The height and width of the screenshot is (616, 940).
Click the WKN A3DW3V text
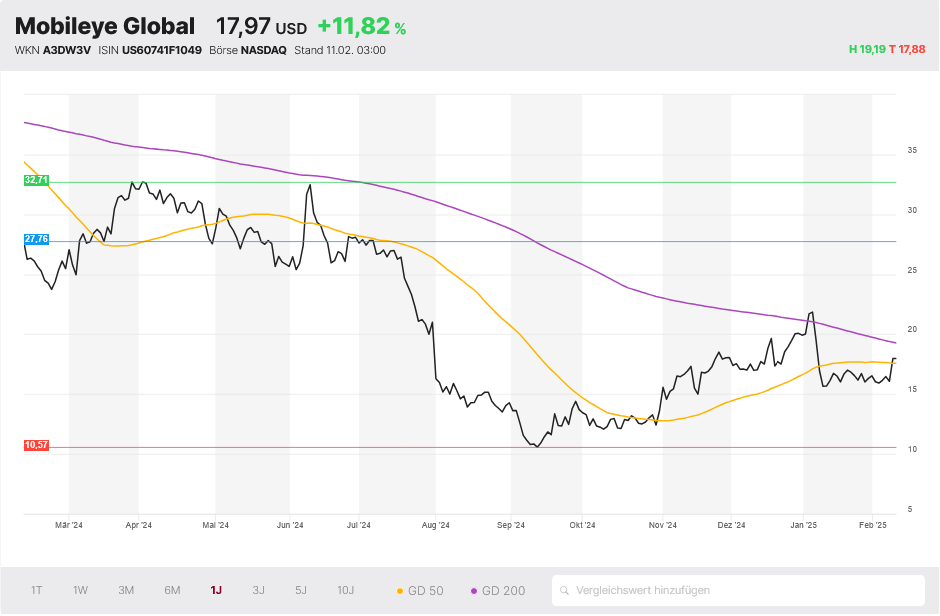click(53, 50)
